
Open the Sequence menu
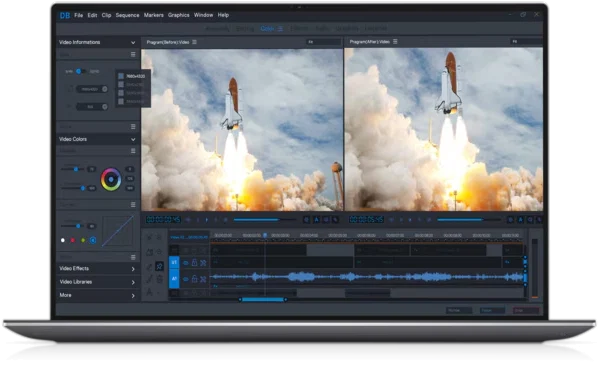[x=127, y=15]
